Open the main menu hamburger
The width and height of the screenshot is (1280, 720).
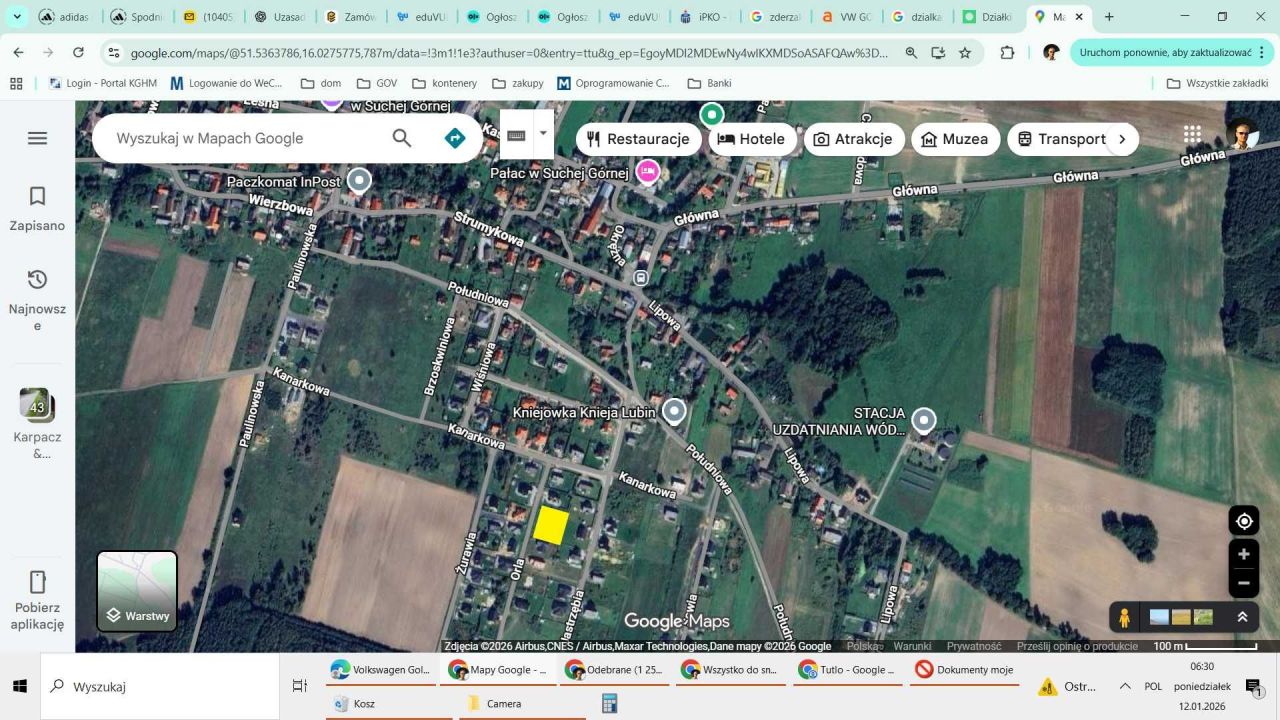click(37, 138)
